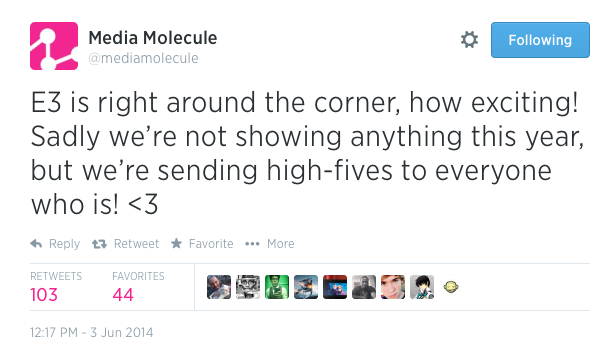Toggle the blue Following button
Viewport: 616px width, 364px height.
(x=540, y=40)
